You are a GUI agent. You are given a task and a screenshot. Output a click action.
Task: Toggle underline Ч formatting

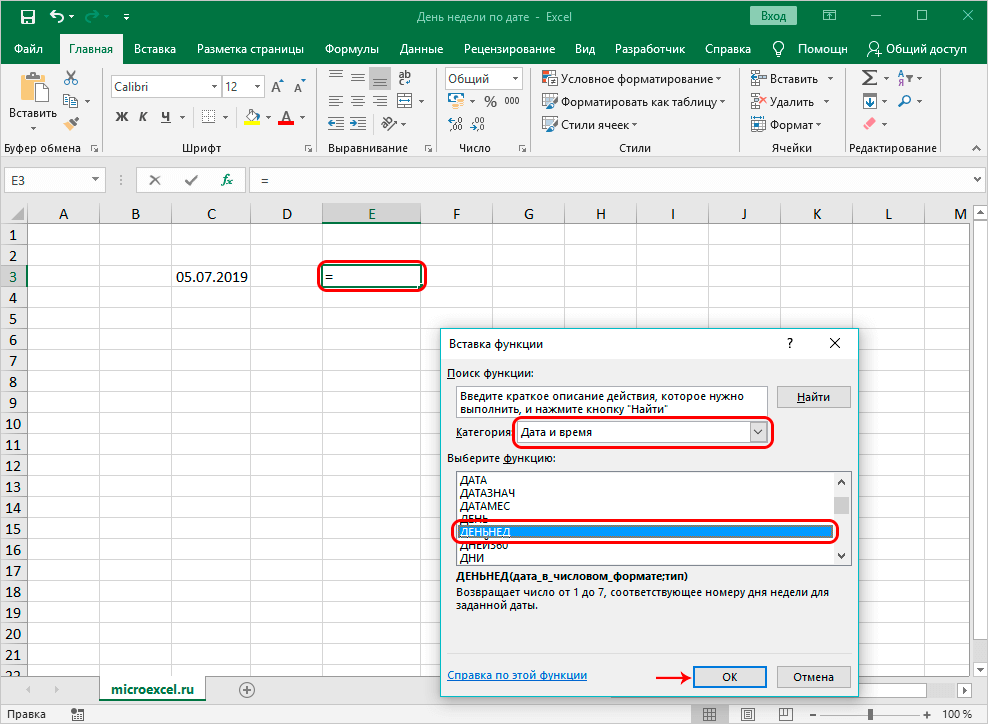coord(166,117)
